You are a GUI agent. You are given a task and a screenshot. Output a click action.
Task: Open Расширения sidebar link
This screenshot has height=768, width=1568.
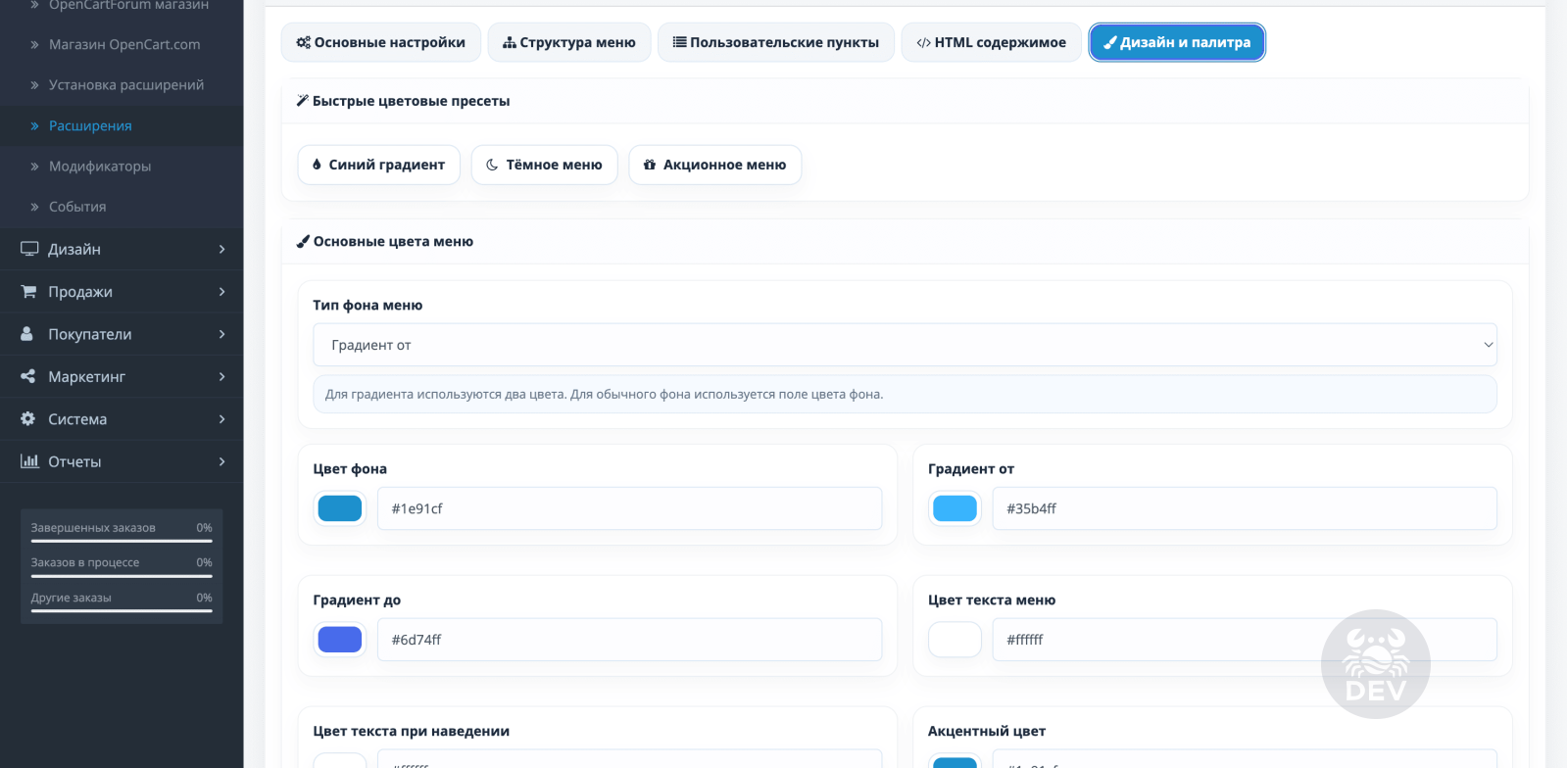coord(90,125)
